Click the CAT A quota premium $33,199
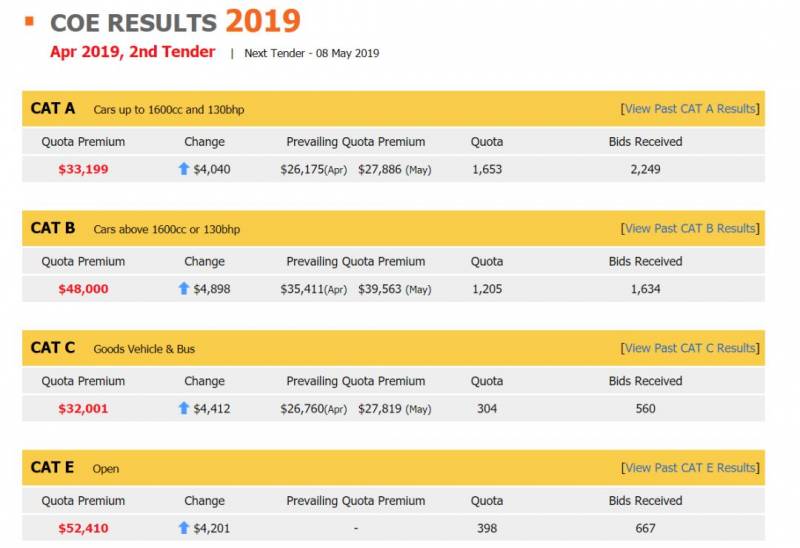 tap(83, 169)
